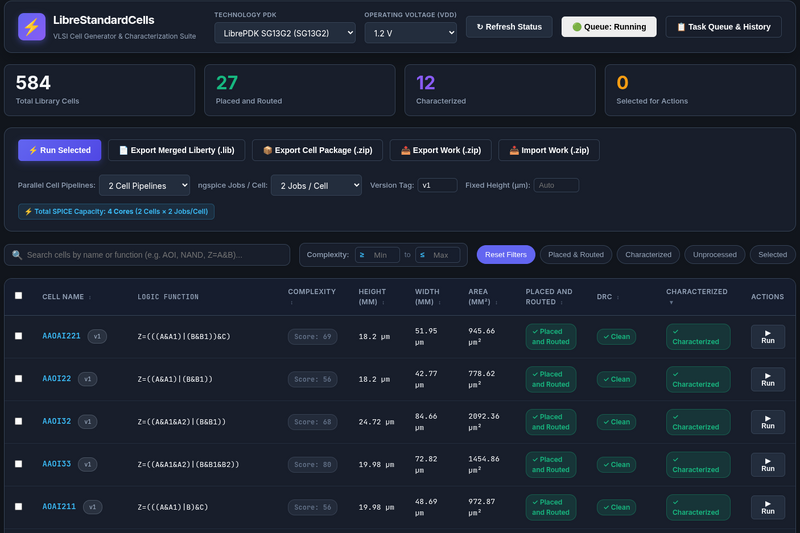Click the v1 version badge of AOAI211
800x533 pixels.
92,507
